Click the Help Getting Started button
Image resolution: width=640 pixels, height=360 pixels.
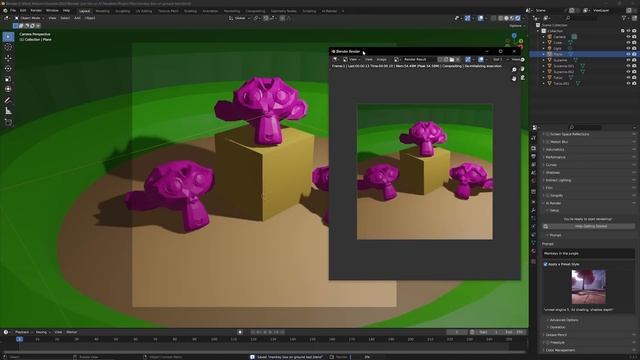coord(589,226)
